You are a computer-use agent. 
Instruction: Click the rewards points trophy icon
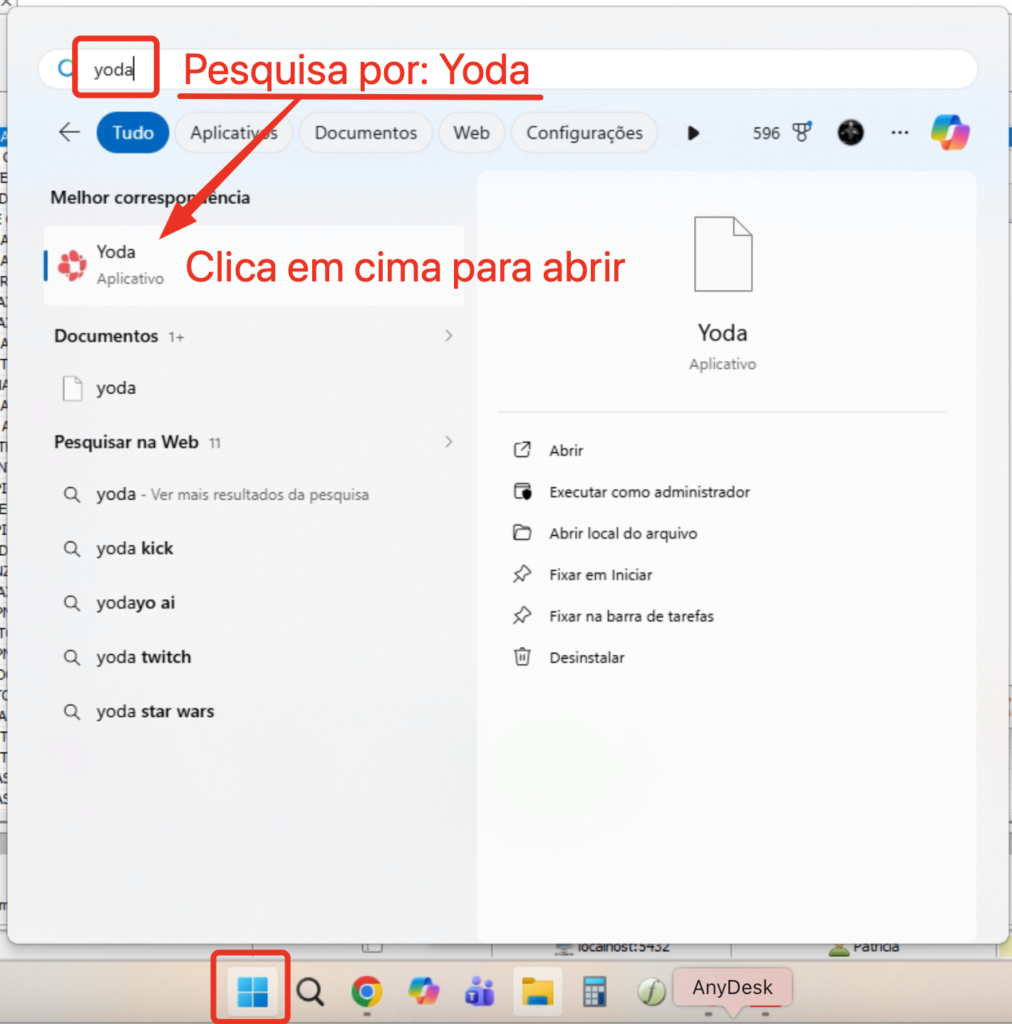coord(801,133)
